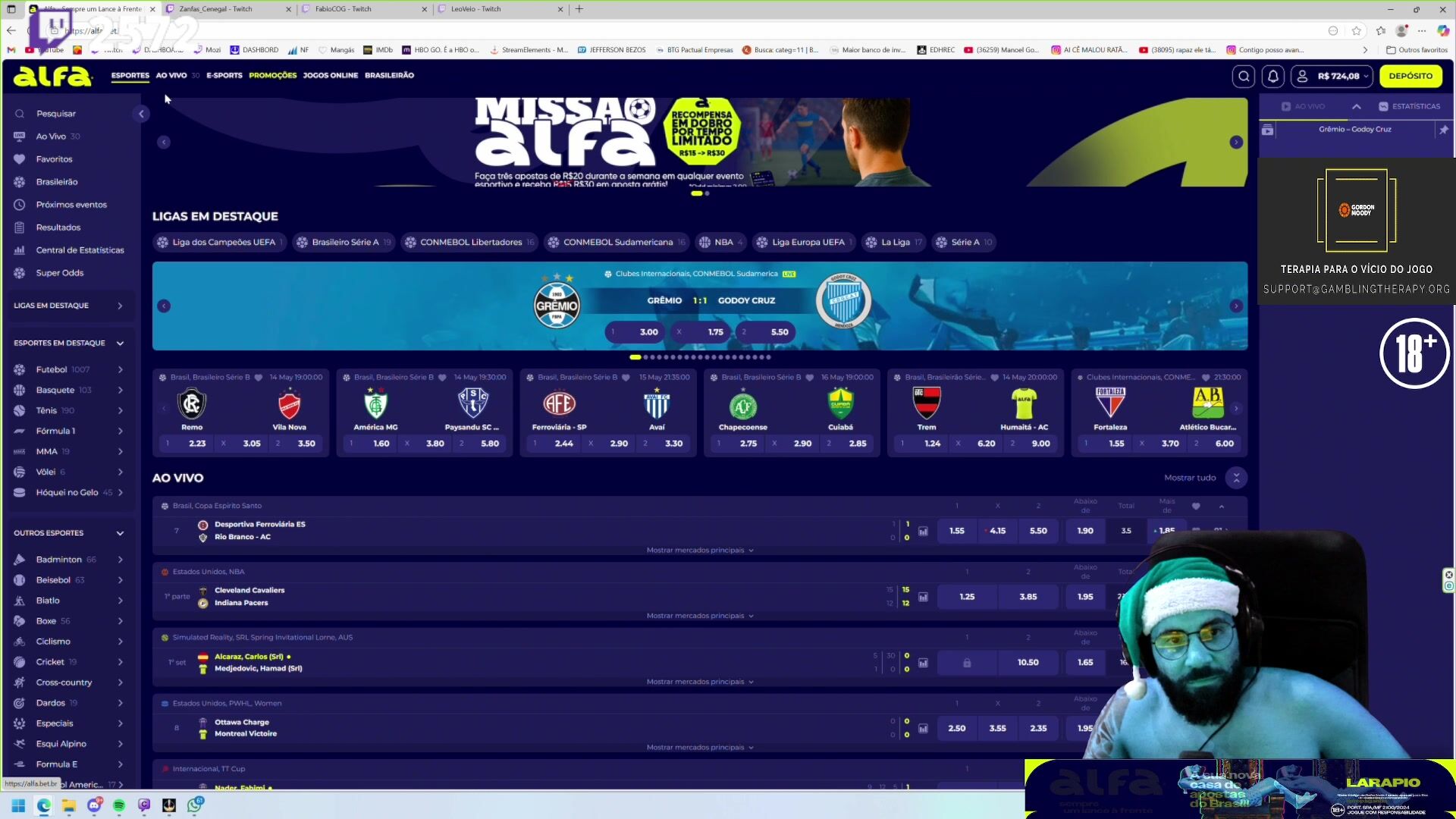Viewport: 1456px width, 819px height.
Task: Click the Favoritos heart icon in sidebar
Action: pos(20,159)
